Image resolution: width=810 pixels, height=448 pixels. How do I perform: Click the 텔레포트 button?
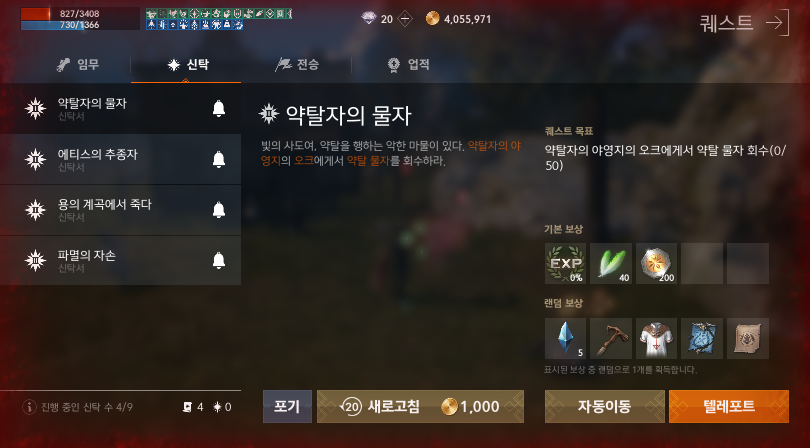(x=728, y=407)
